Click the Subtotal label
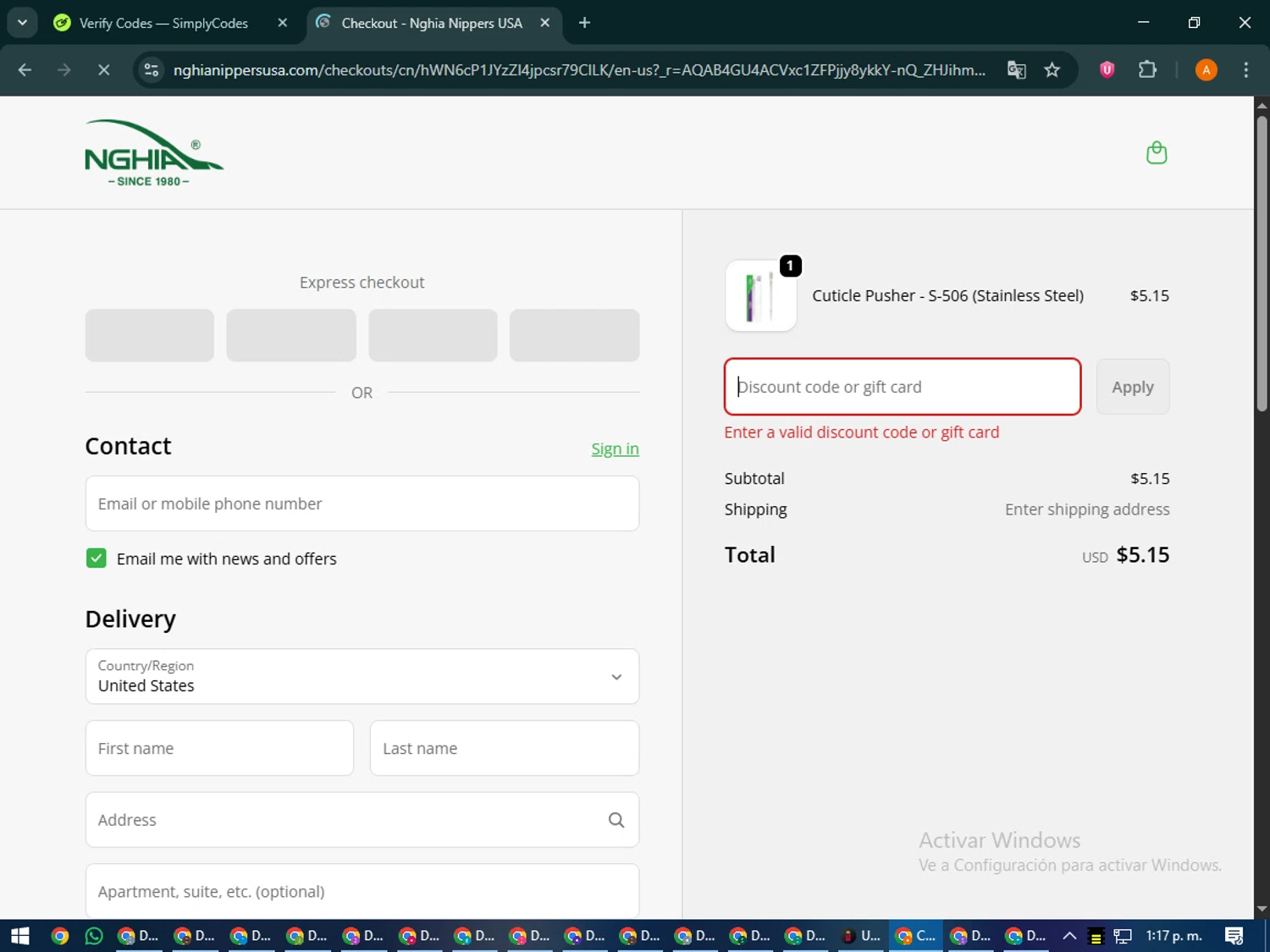Image resolution: width=1270 pixels, height=952 pixels. [x=754, y=479]
